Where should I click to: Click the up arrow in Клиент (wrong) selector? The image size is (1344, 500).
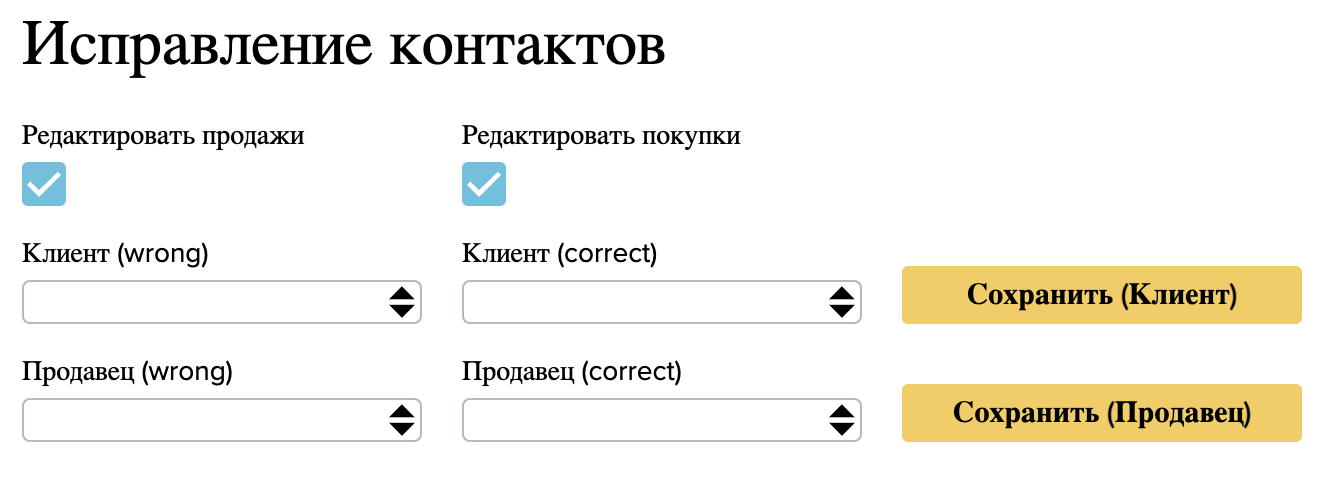[x=401, y=294]
